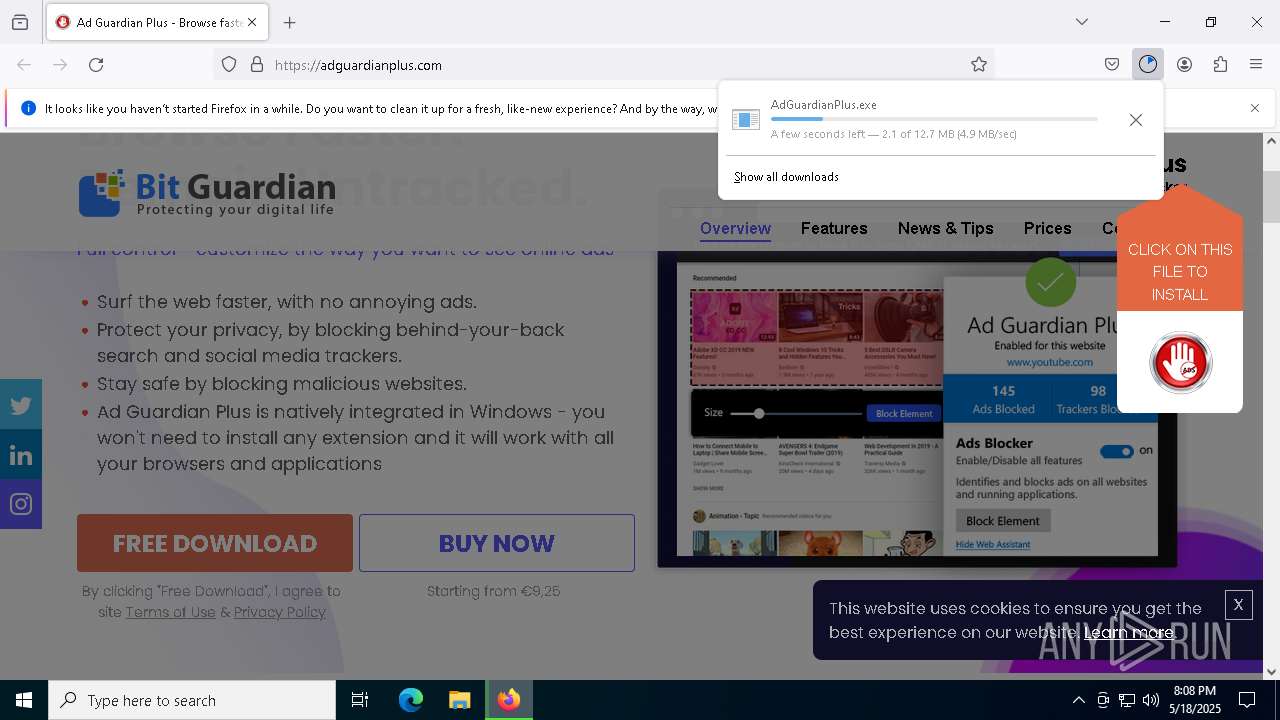
Task: Toggle the downloads panel toolbar button
Action: tap(1148, 65)
